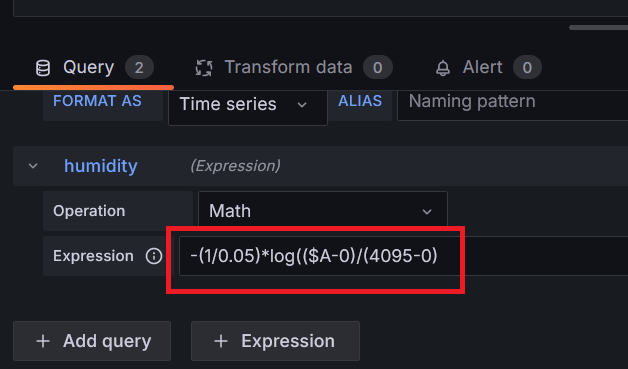Click inside the math expression field
Screen dimensions: 628x369
404,256
